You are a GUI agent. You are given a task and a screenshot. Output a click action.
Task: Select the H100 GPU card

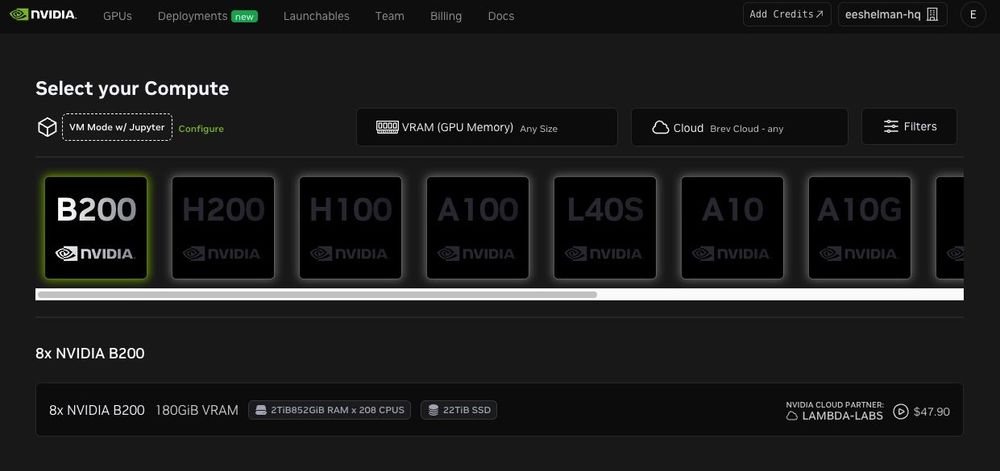point(351,228)
